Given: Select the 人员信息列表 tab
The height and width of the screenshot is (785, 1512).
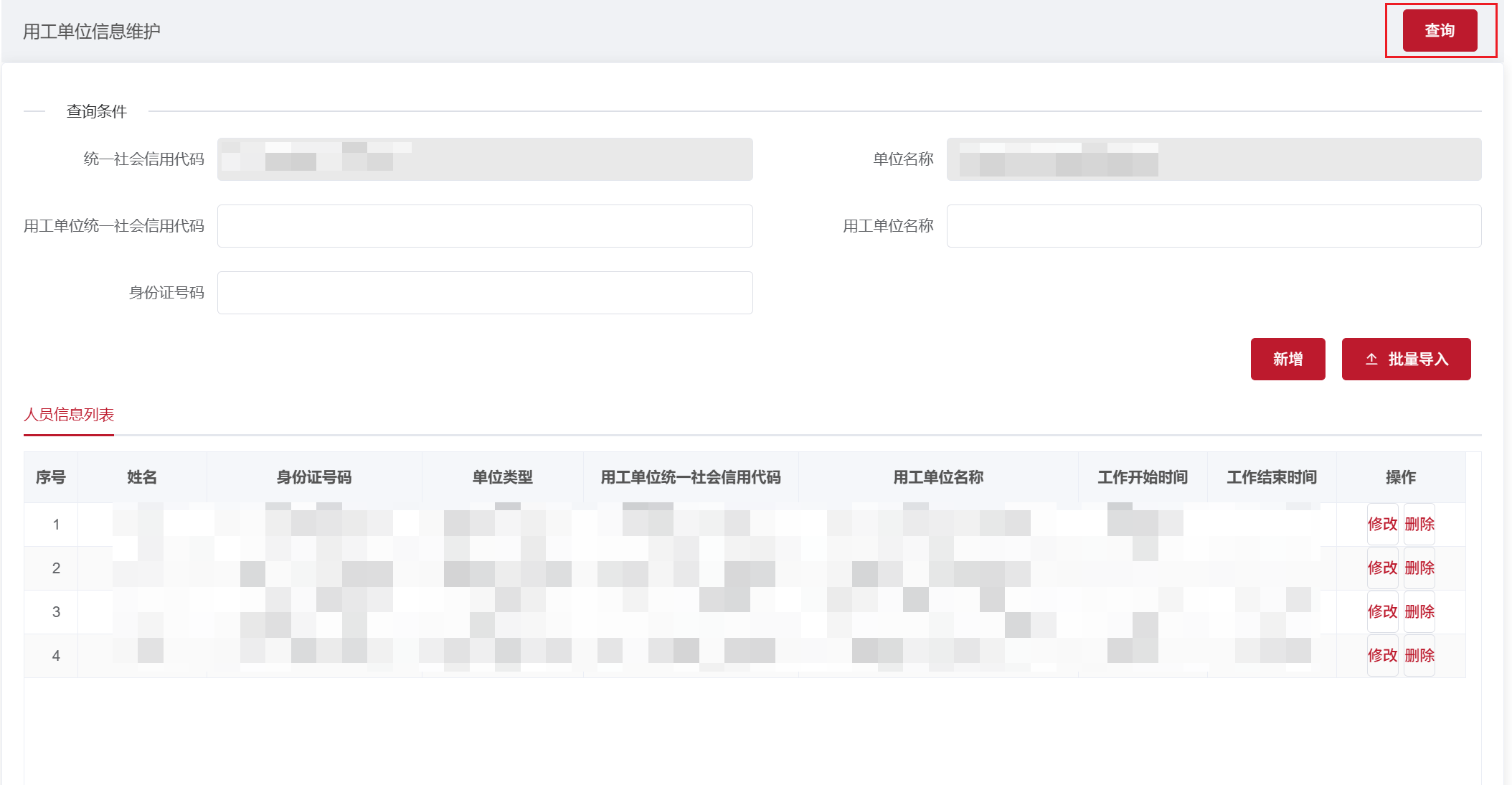Looking at the screenshot, I should tap(69, 415).
